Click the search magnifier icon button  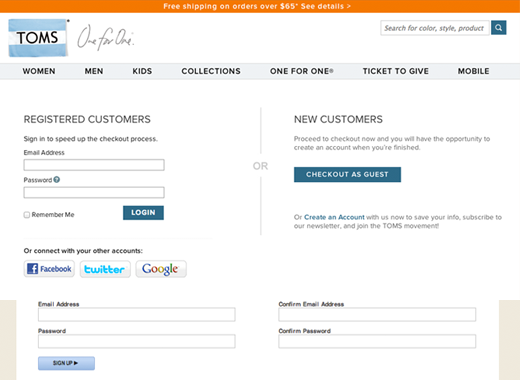pyautogui.click(x=498, y=28)
